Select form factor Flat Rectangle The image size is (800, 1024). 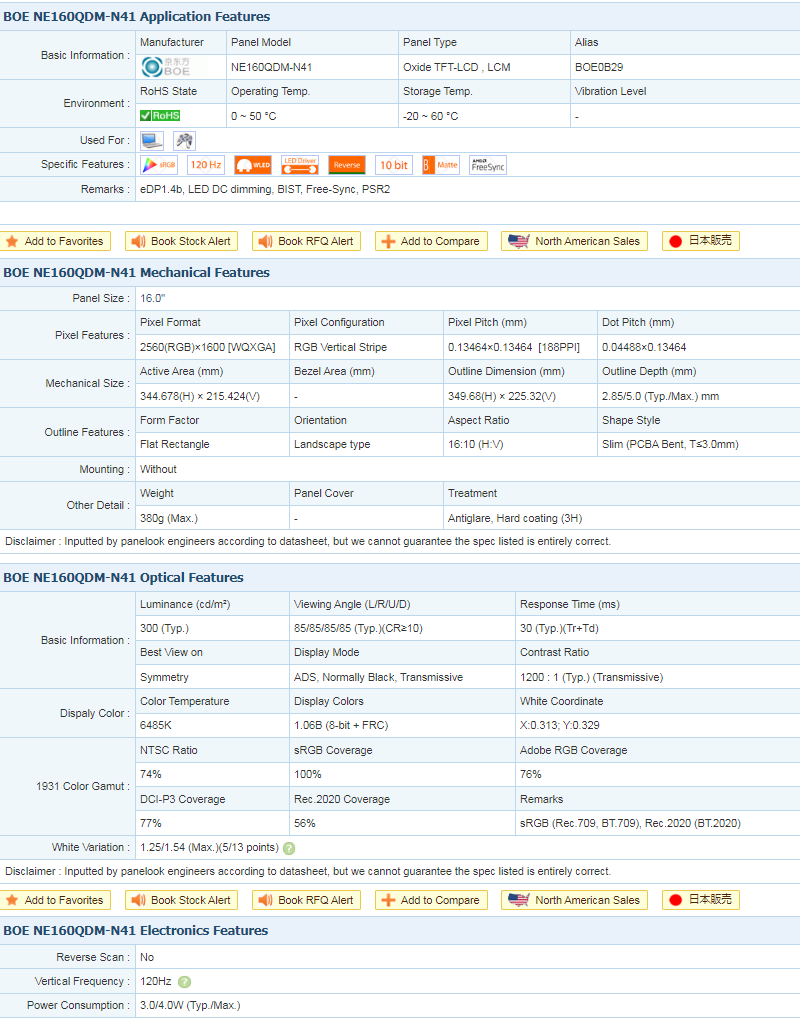(x=174, y=444)
